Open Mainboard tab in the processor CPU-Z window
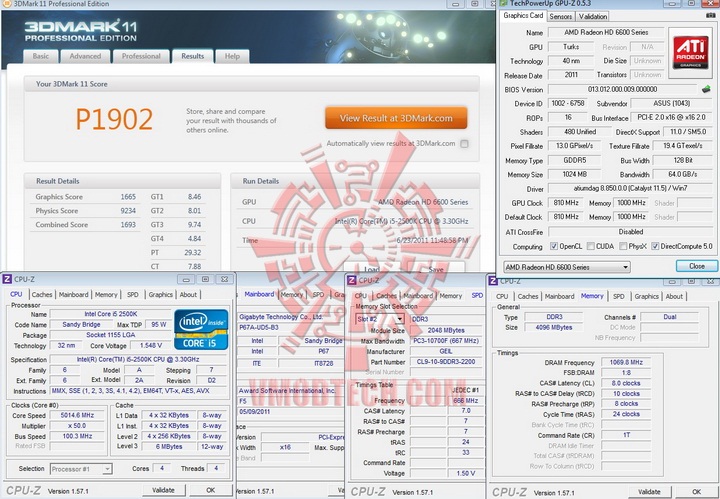The width and height of the screenshot is (720, 499). (73, 295)
